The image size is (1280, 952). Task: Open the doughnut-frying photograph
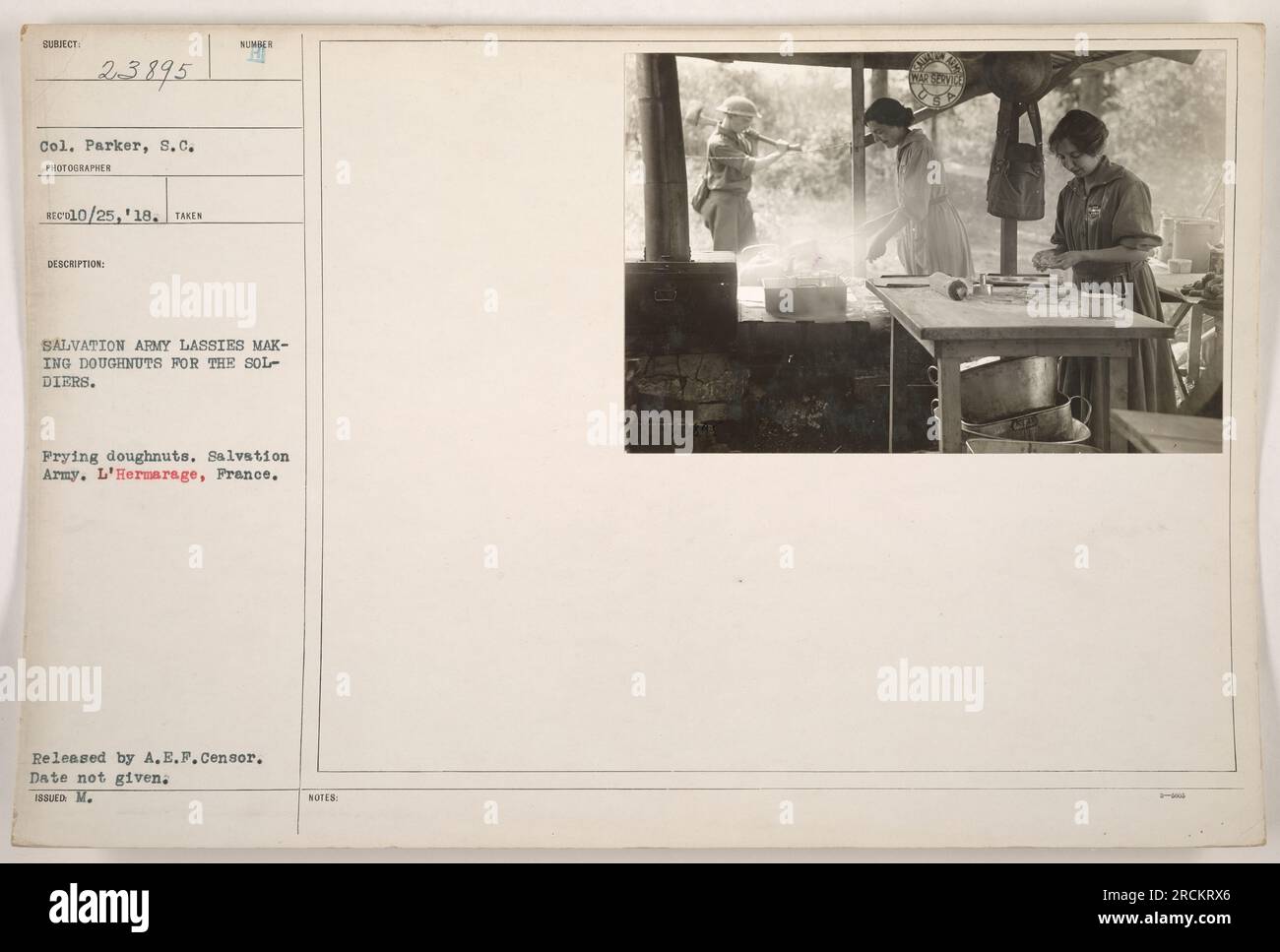coord(924,253)
